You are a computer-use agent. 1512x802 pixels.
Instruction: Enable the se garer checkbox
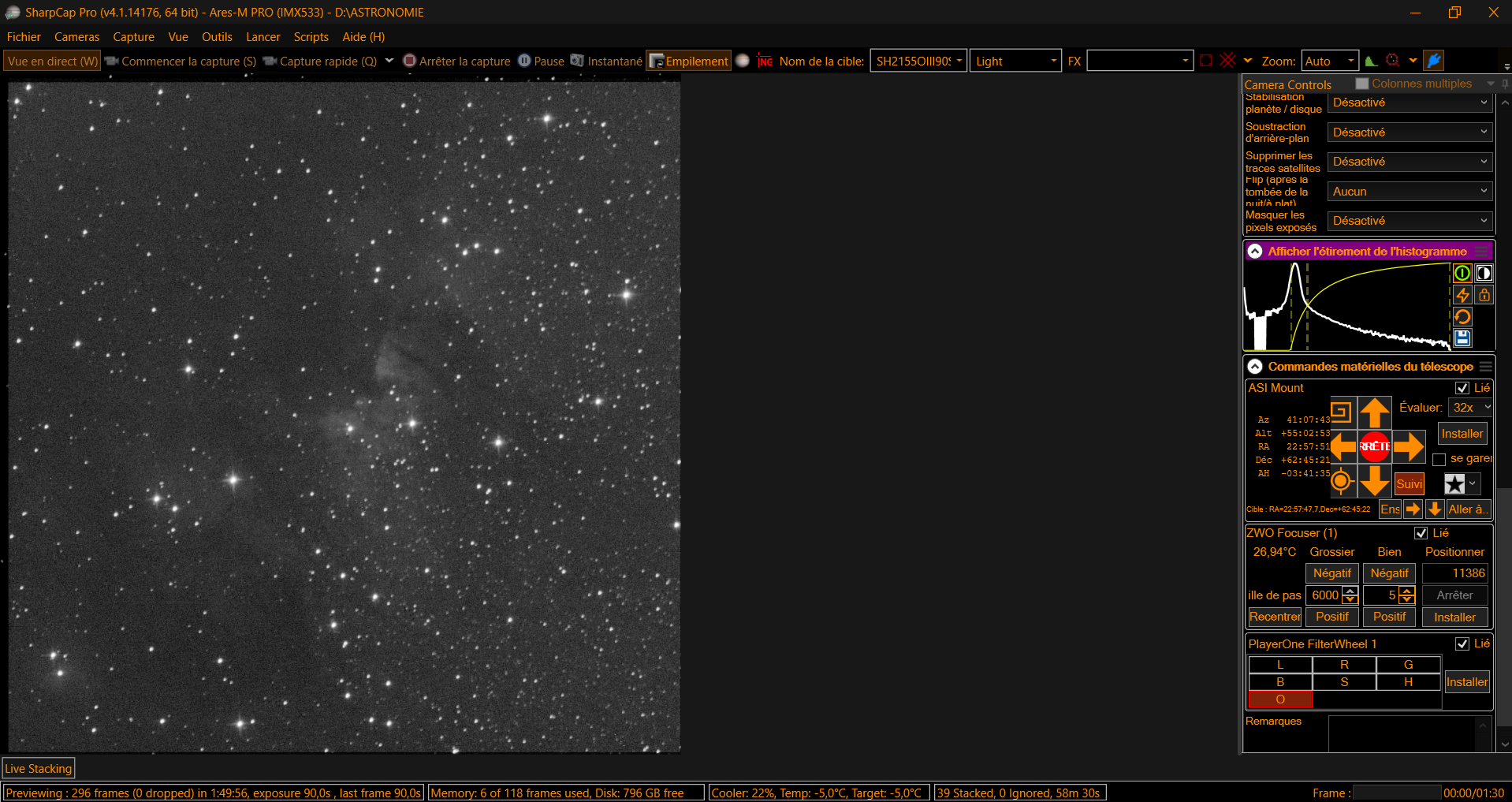[1439, 459]
